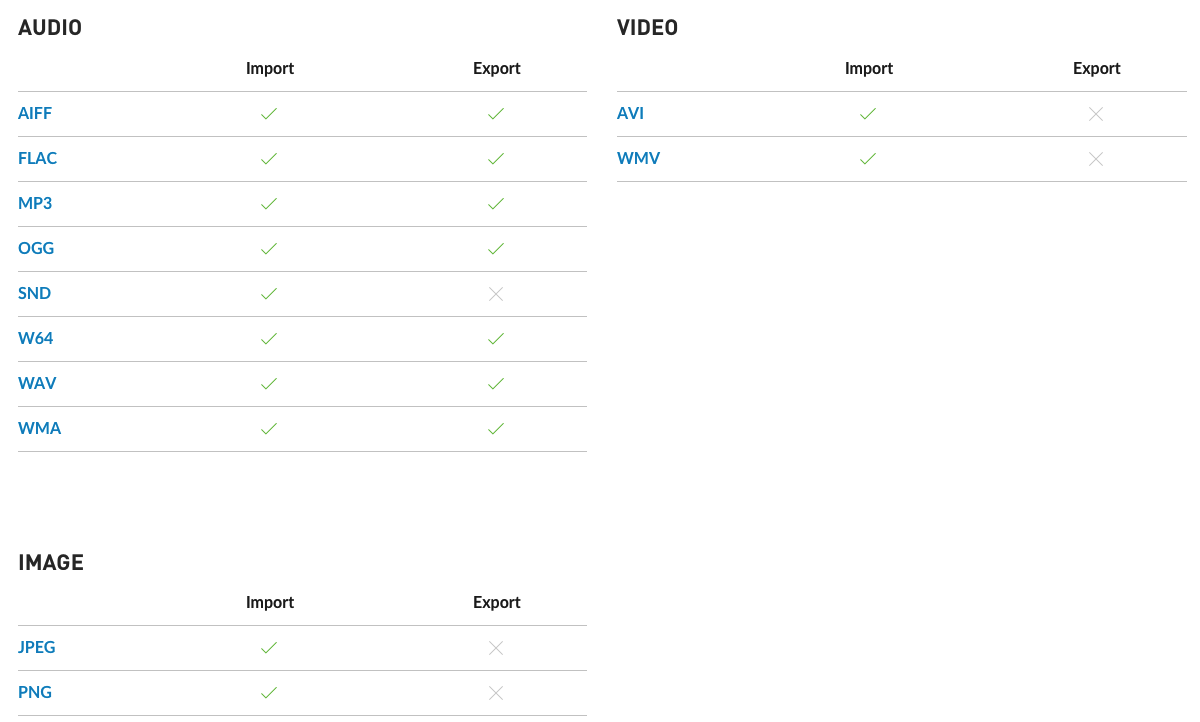1200x722 pixels.
Task: Open the JPEG image format link
Action: click(37, 648)
